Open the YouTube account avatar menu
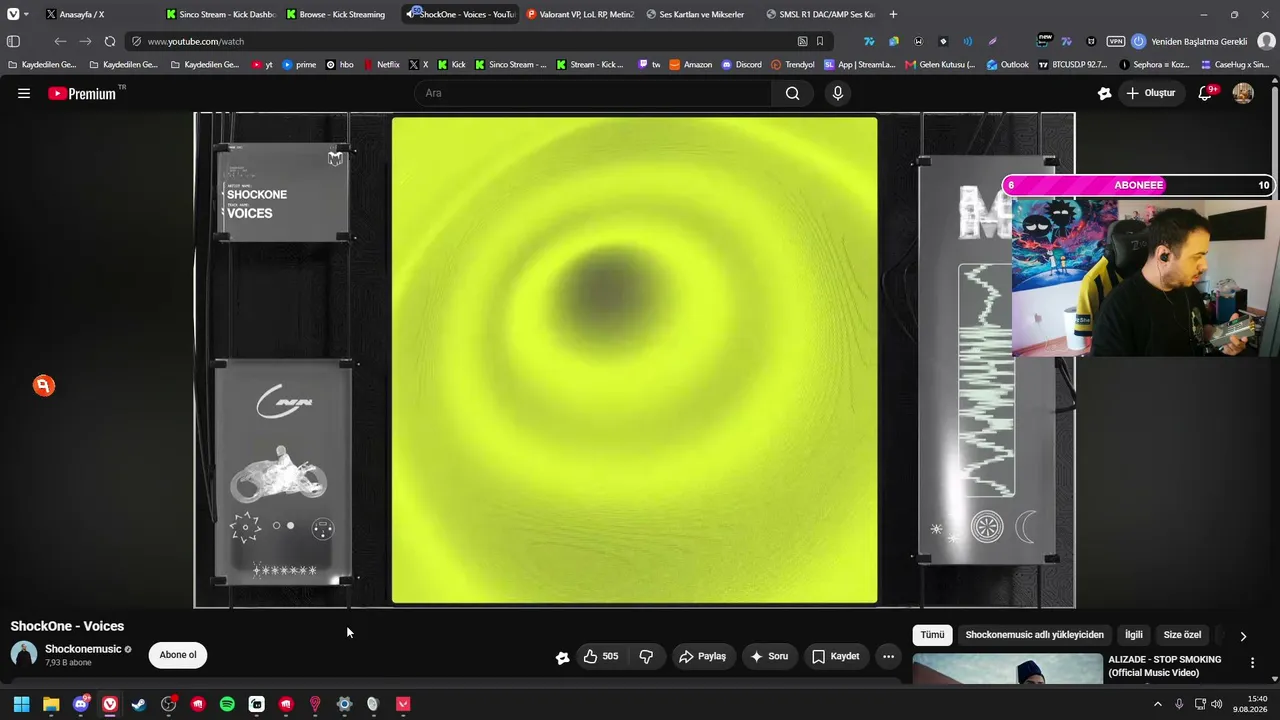The width and height of the screenshot is (1280, 720). coord(1243,93)
